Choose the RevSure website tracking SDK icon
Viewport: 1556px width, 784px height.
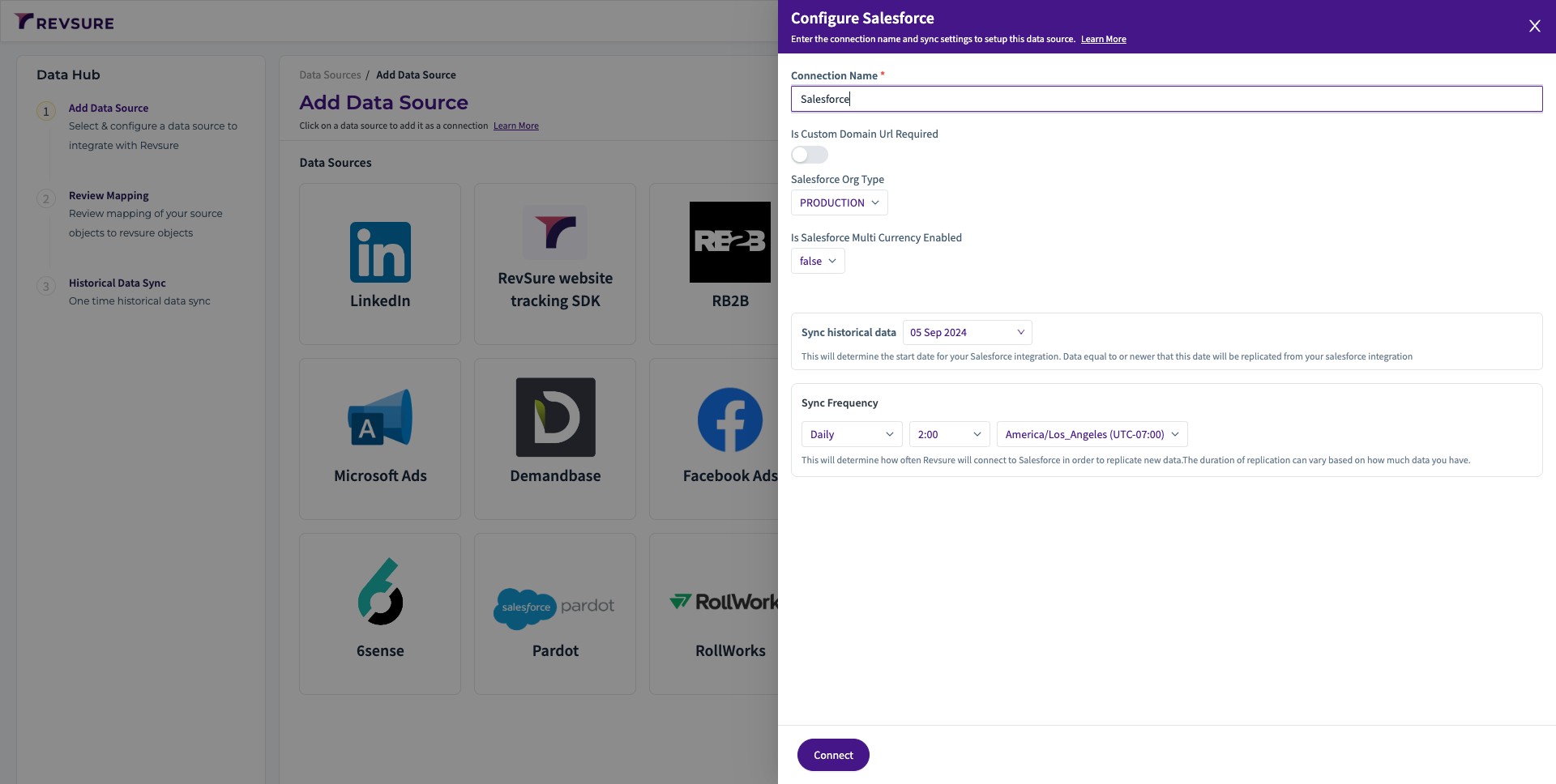click(555, 232)
